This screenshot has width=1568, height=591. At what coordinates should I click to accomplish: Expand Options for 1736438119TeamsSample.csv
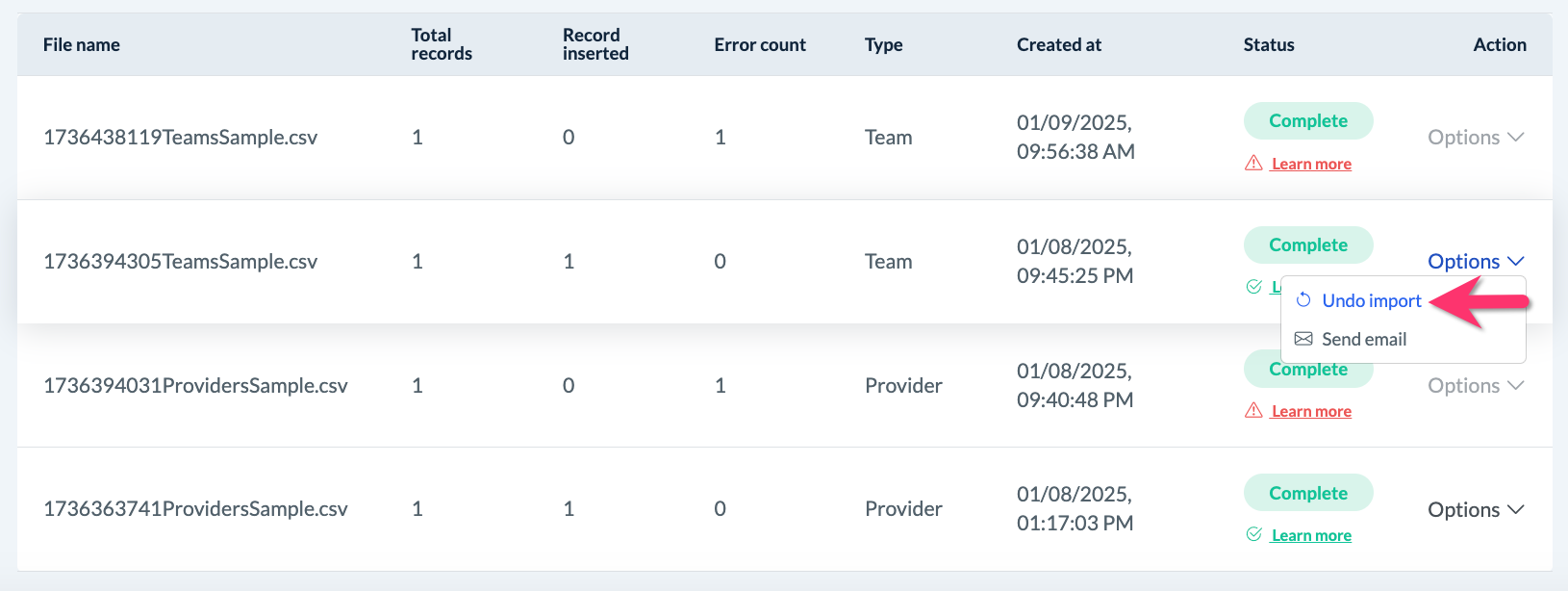[1475, 138]
